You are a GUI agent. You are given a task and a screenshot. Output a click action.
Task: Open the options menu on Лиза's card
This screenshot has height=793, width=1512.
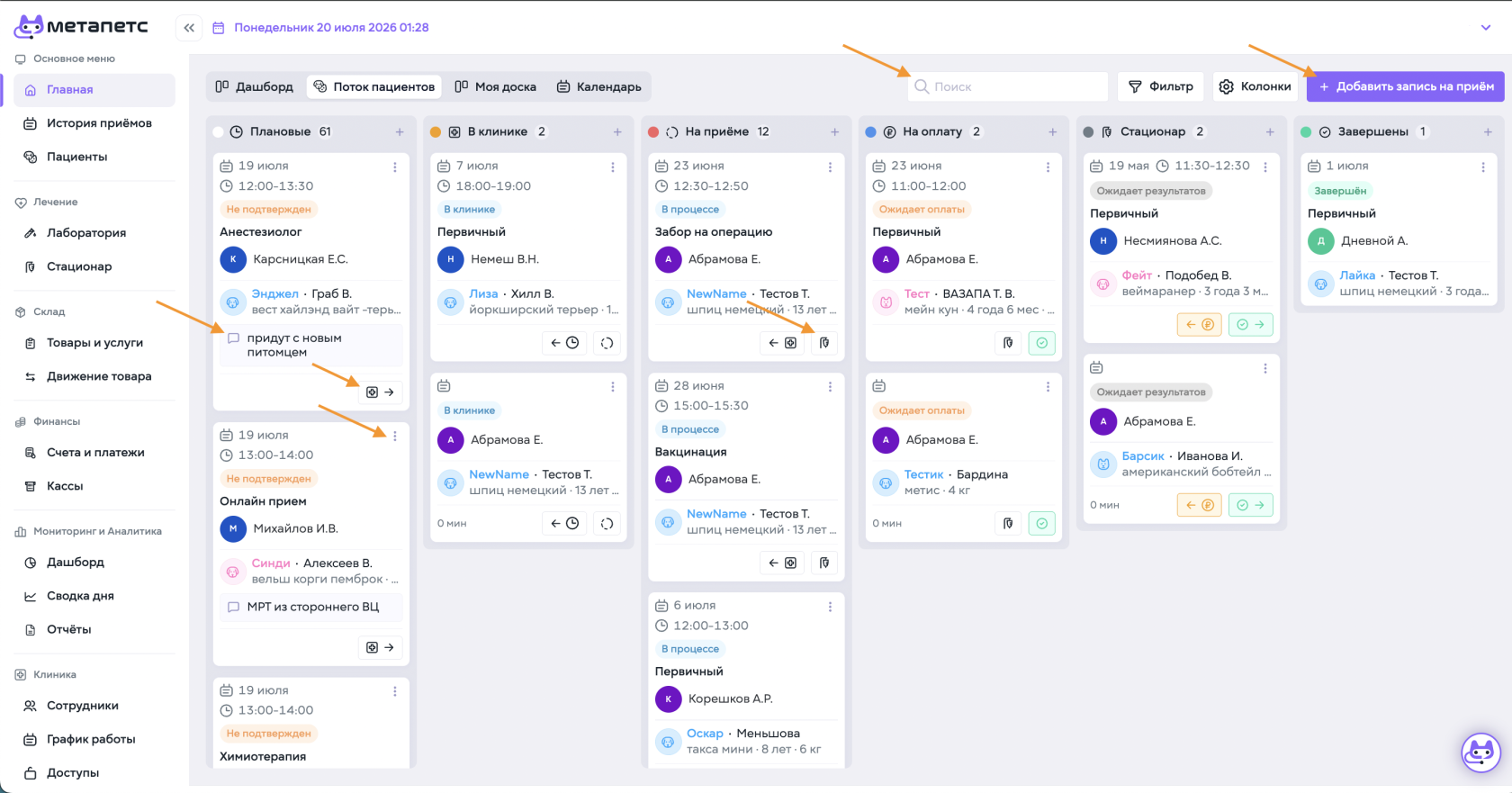pyautogui.click(x=613, y=167)
